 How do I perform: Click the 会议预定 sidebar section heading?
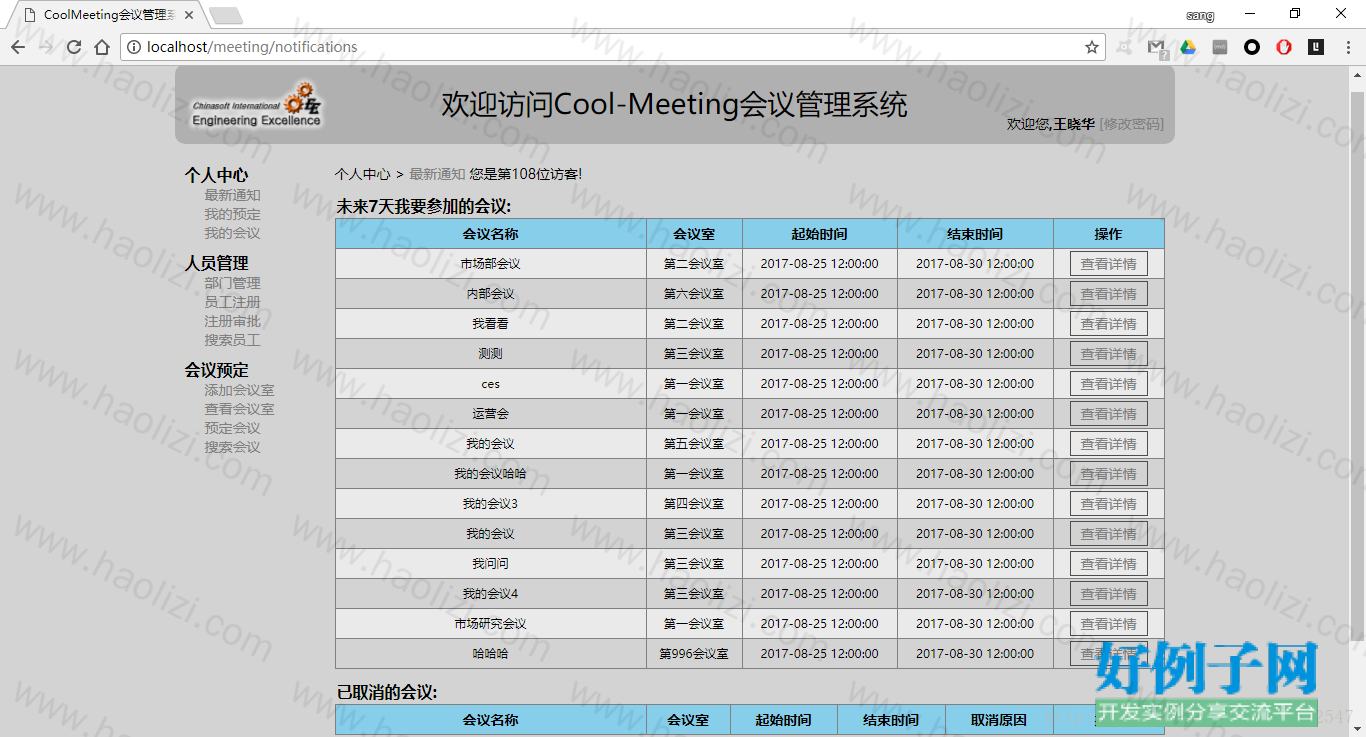(x=216, y=370)
